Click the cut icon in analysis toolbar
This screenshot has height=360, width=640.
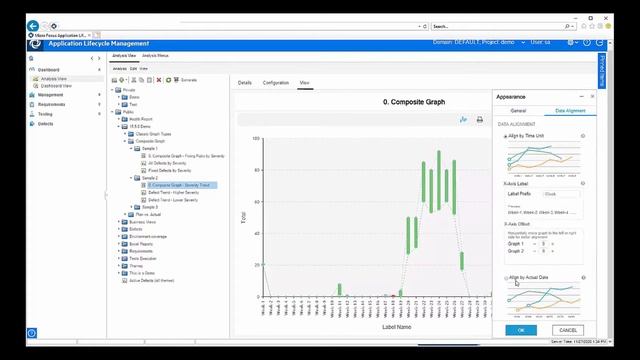[x=133, y=80]
